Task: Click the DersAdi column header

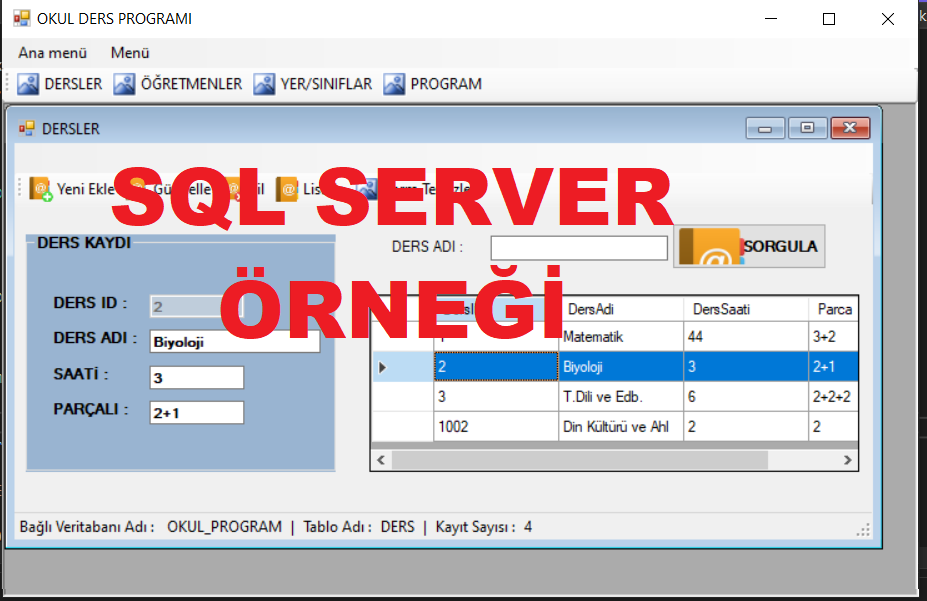Action: 620,309
